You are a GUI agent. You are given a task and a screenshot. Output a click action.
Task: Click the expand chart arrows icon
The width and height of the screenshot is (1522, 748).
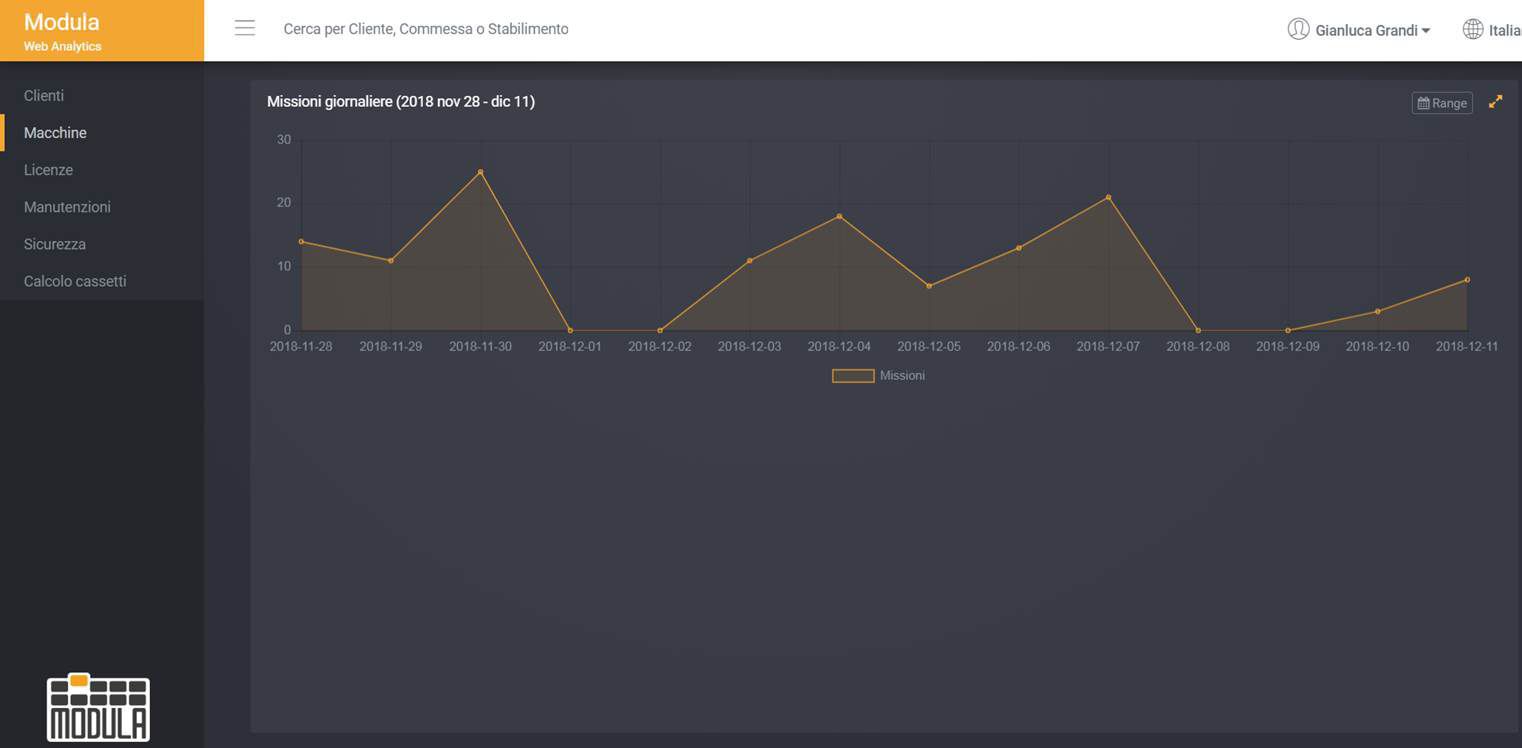[1495, 102]
